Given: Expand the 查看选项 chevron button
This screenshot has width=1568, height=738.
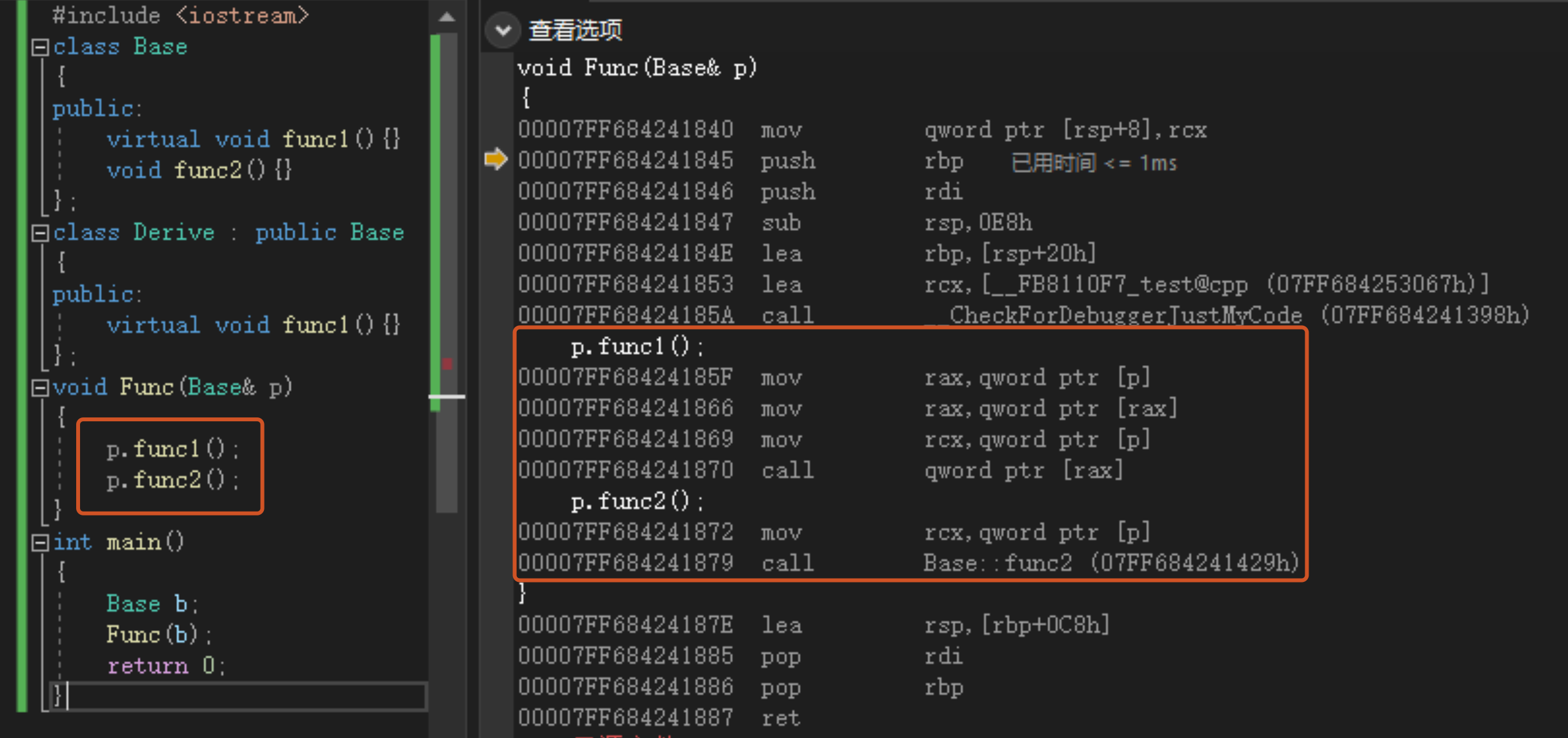Looking at the screenshot, I should tap(503, 30).
